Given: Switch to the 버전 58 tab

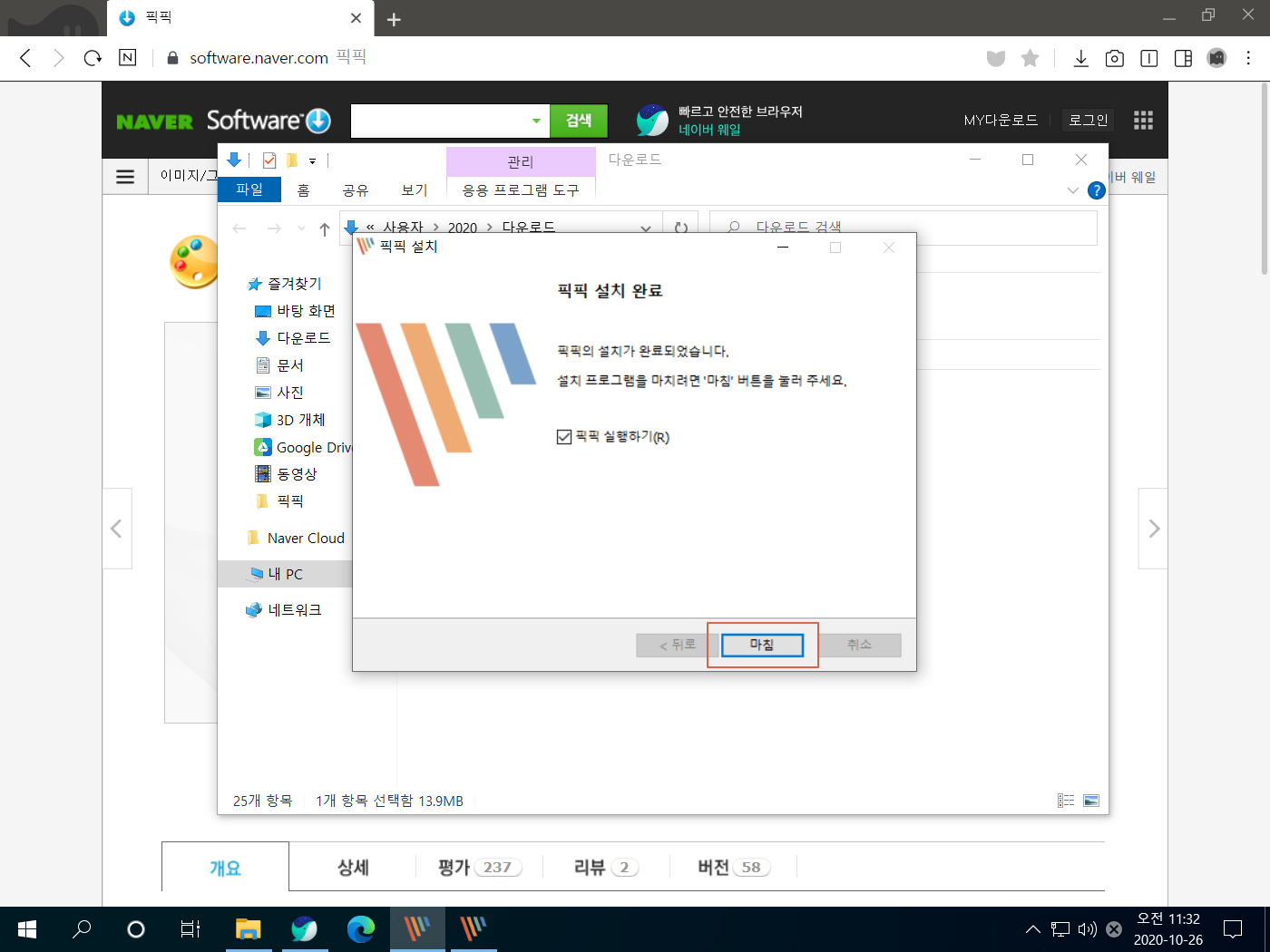Looking at the screenshot, I should [x=733, y=867].
